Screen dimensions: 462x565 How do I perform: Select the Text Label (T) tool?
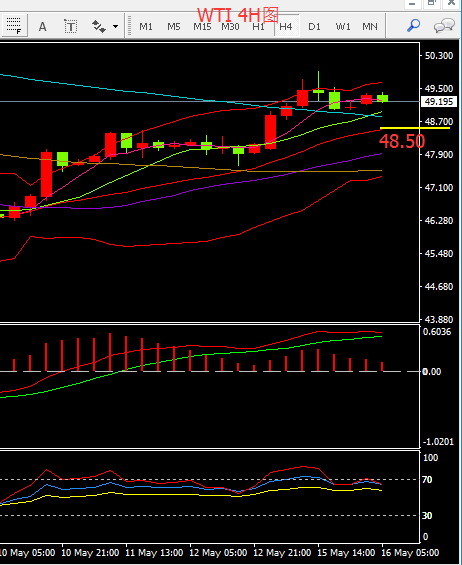pyautogui.click(x=71, y=27)
